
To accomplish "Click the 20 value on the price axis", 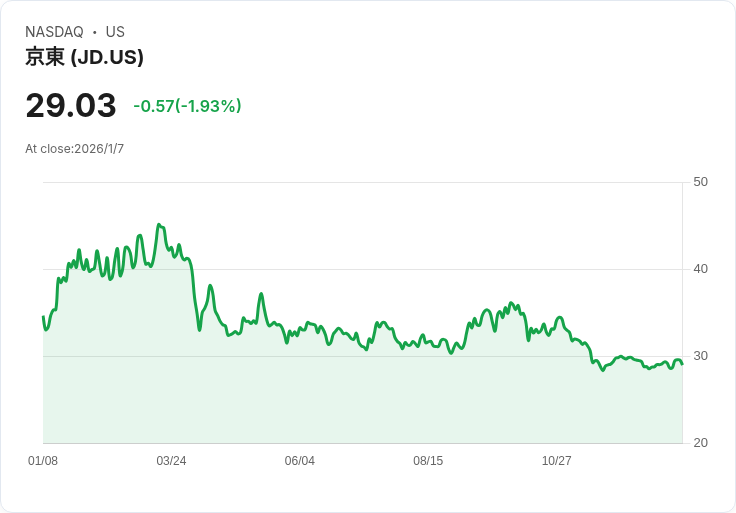I will (x=700, y=443).
